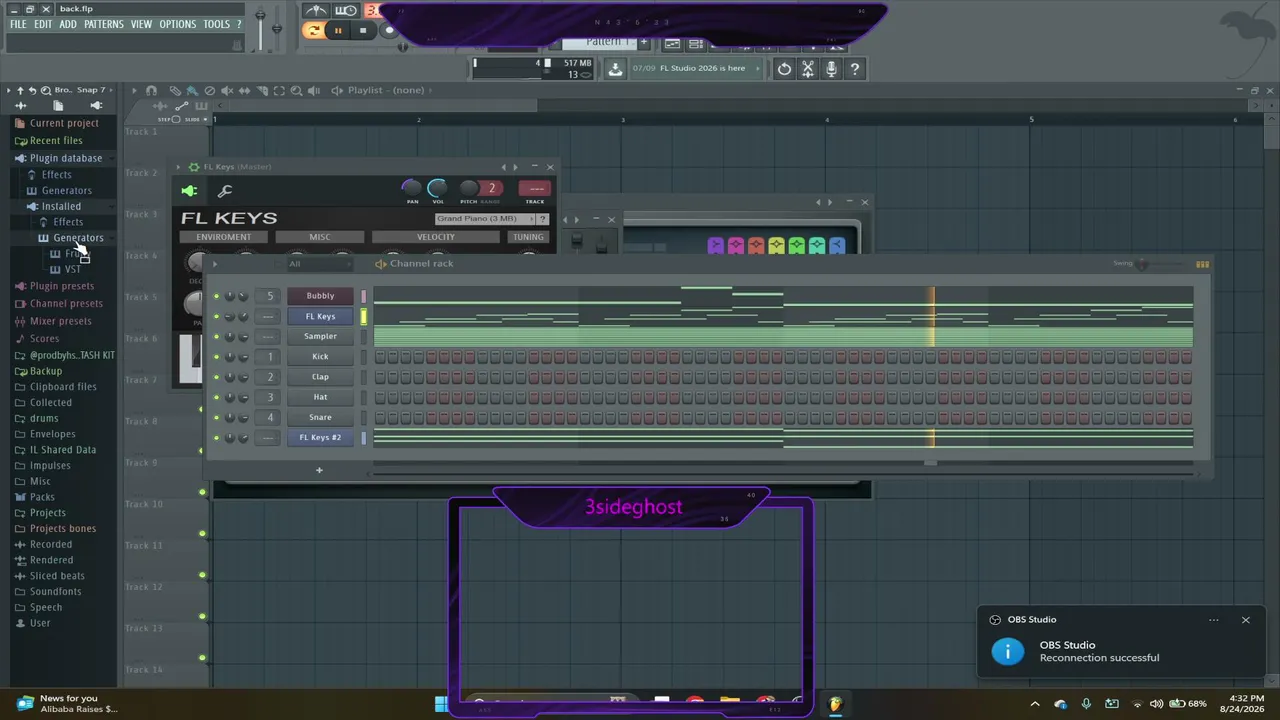Stop playback with the stop button

pos(363,30)
